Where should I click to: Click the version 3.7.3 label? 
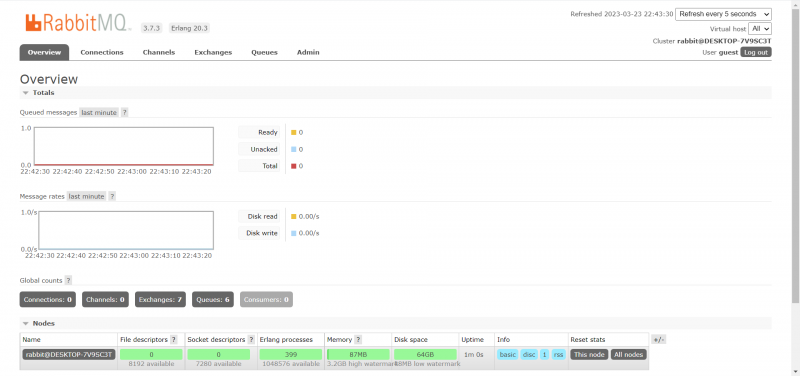[x=152, y=29]
